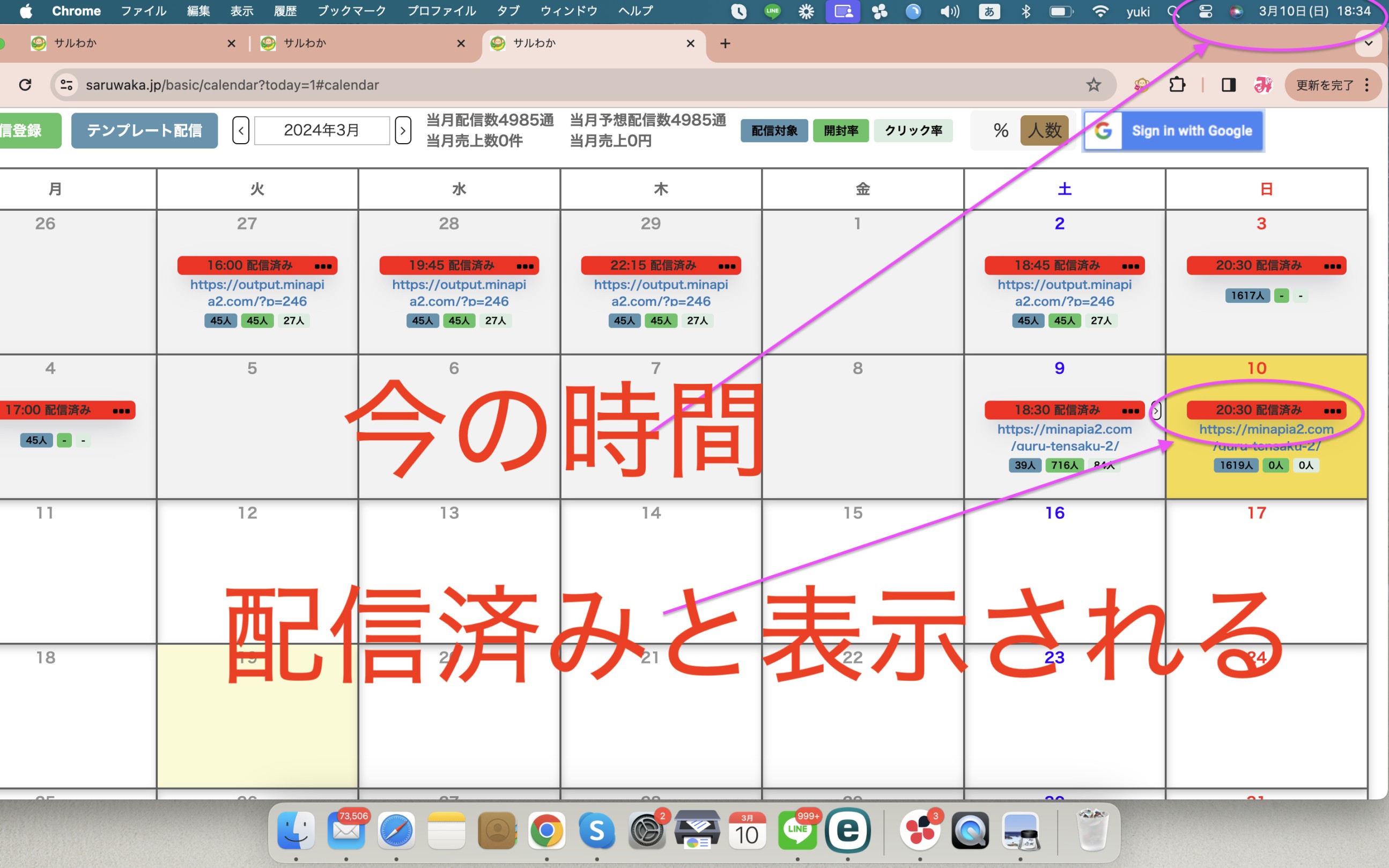Click the テンプレート配信 button
This screenshot has width=1389, height=868.
144,131
